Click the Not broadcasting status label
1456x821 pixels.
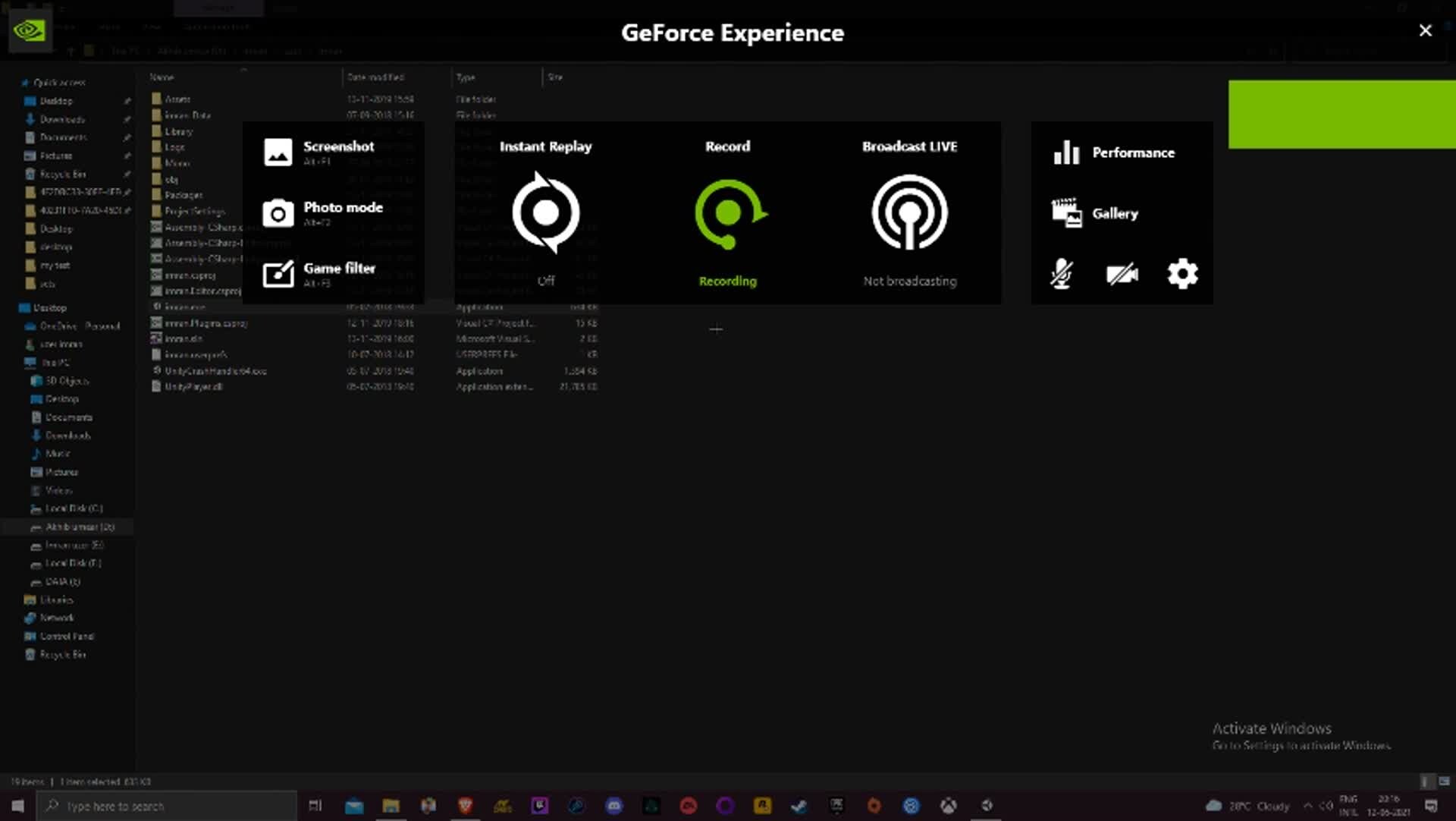pyautogui.click(x=909, y=282)
